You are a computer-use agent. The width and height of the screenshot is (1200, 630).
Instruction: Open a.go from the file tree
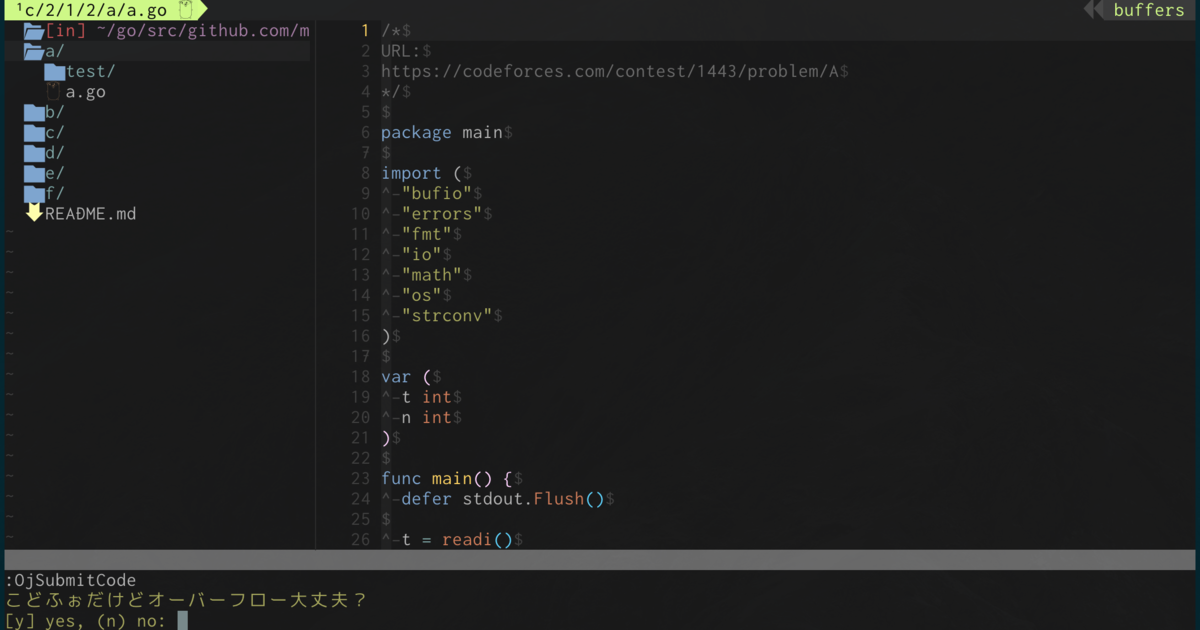tap(86, 92)
